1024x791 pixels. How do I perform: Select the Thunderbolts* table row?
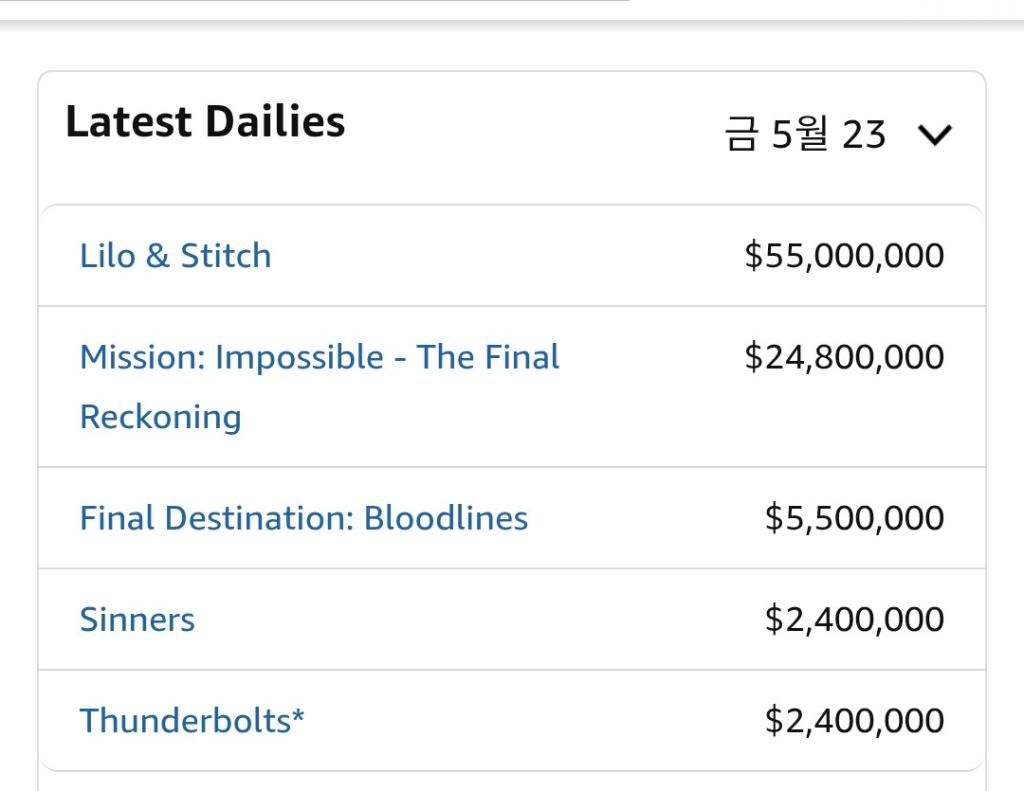511,720
